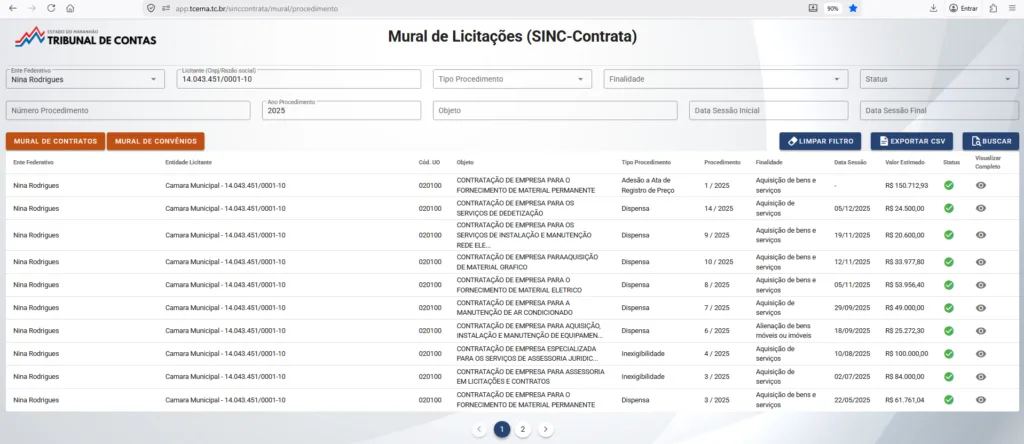Image resolution: width=1024 pixels, height=444 pixels.
Task: Open the browser downloads icon
Action: (x=933, y=8)
